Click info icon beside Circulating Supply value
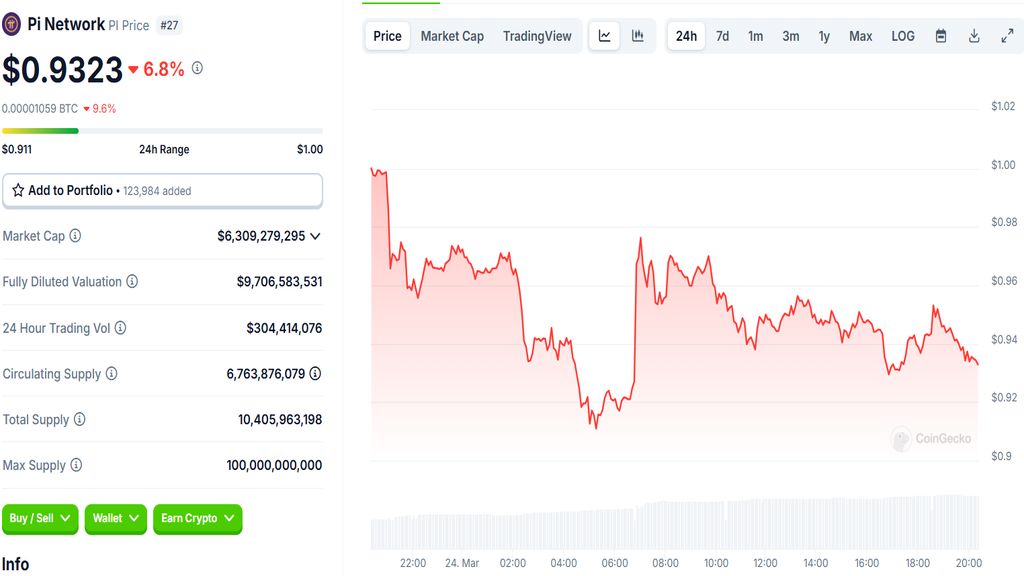This screenshot has width=1024, height=576. click(x=315, y=374)
